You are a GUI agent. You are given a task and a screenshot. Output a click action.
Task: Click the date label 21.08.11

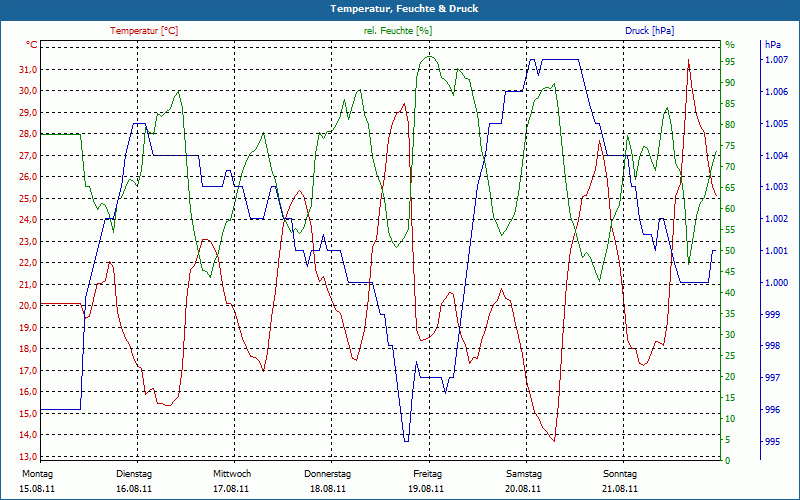pyautogui.click(x=620, y=489)
